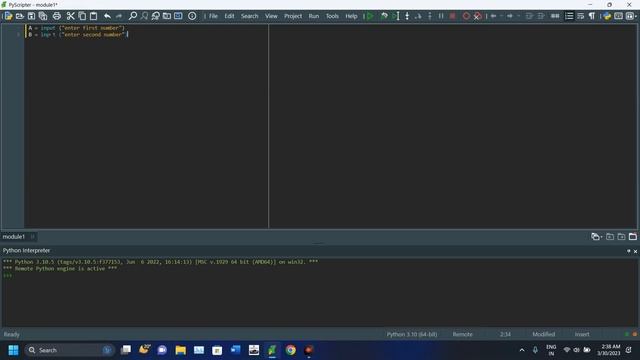Print the file using the printer icon
The image size is (640, 360).
(57, 16)
